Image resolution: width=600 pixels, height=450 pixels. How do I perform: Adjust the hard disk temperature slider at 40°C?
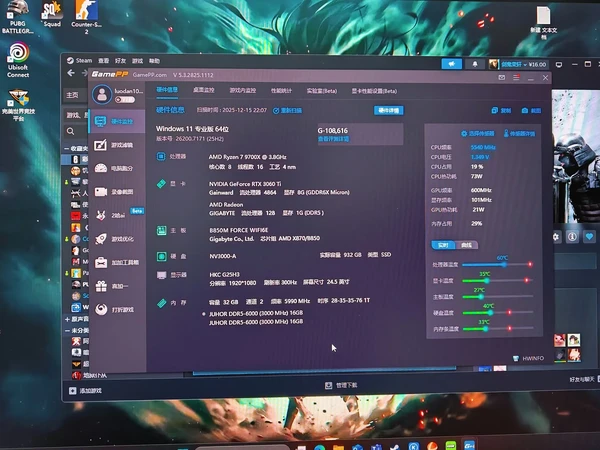pos(491,313)
